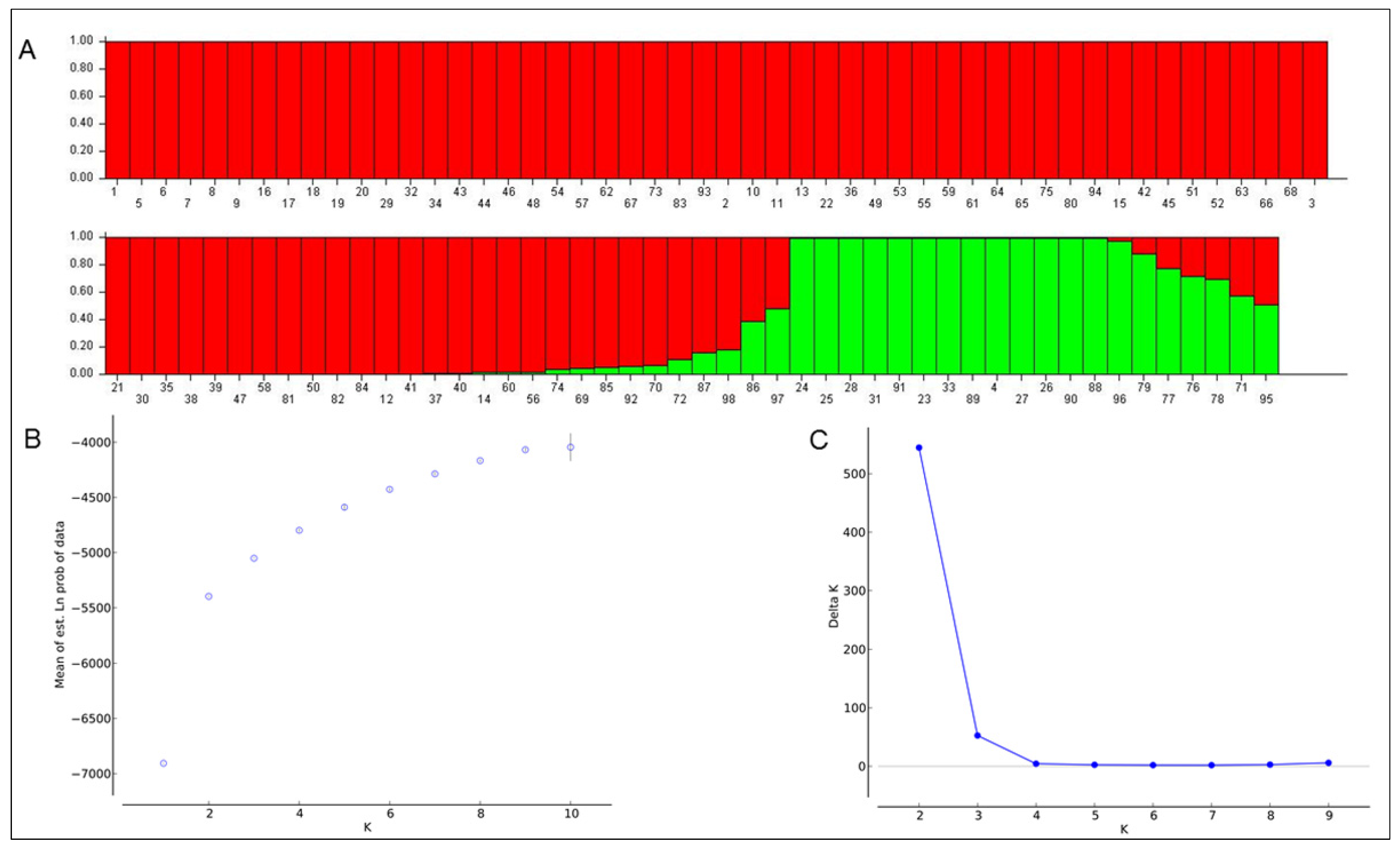Click the K=1 data point in panel B
Screen dimensions: 1400x854
point(164,763)
